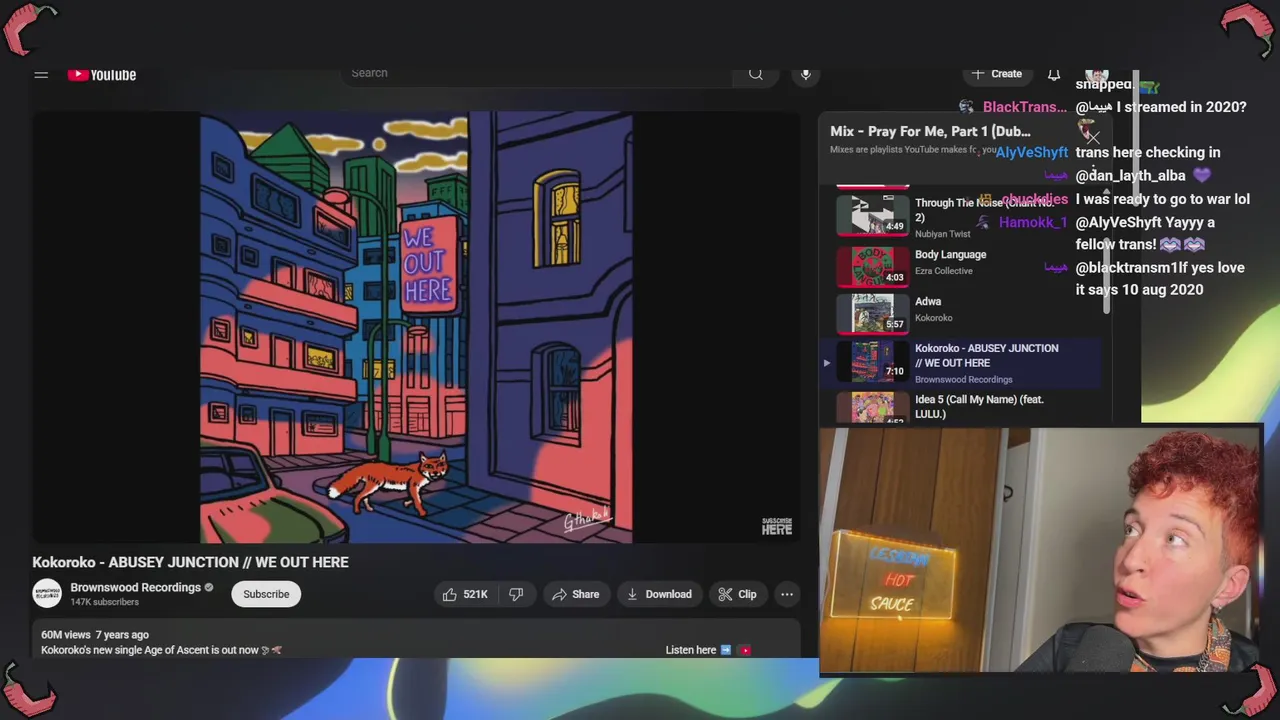Click the Mix - Pray For Me title

tap(930, 131)
